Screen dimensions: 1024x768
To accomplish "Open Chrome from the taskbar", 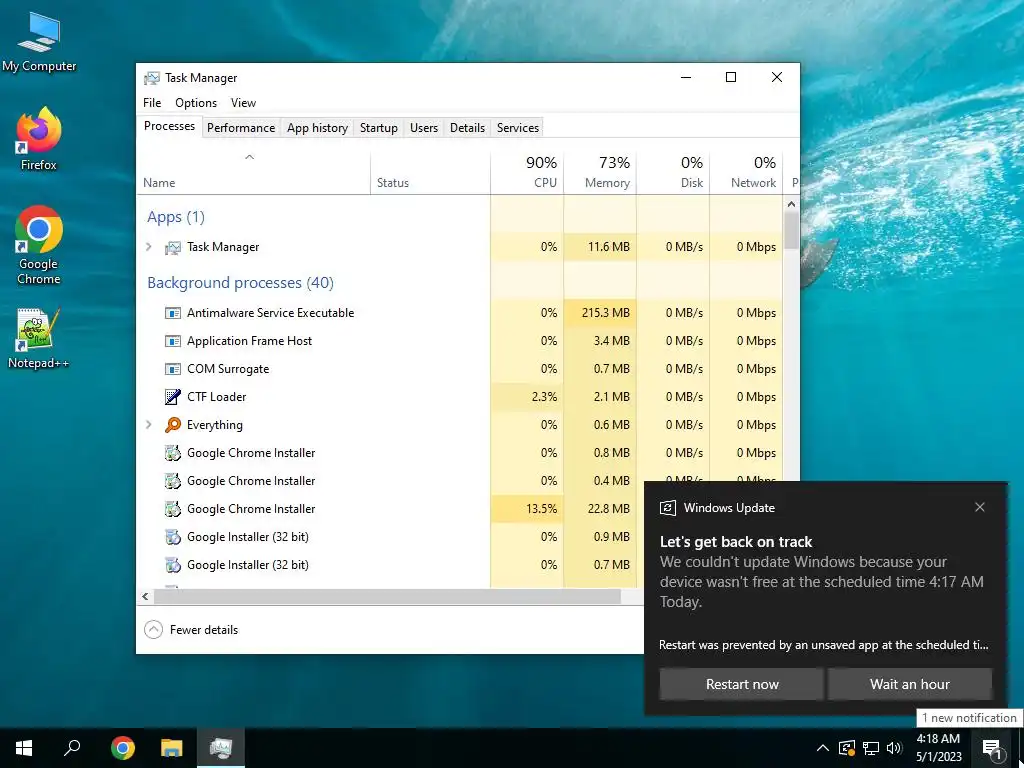I will coord(122,748).
